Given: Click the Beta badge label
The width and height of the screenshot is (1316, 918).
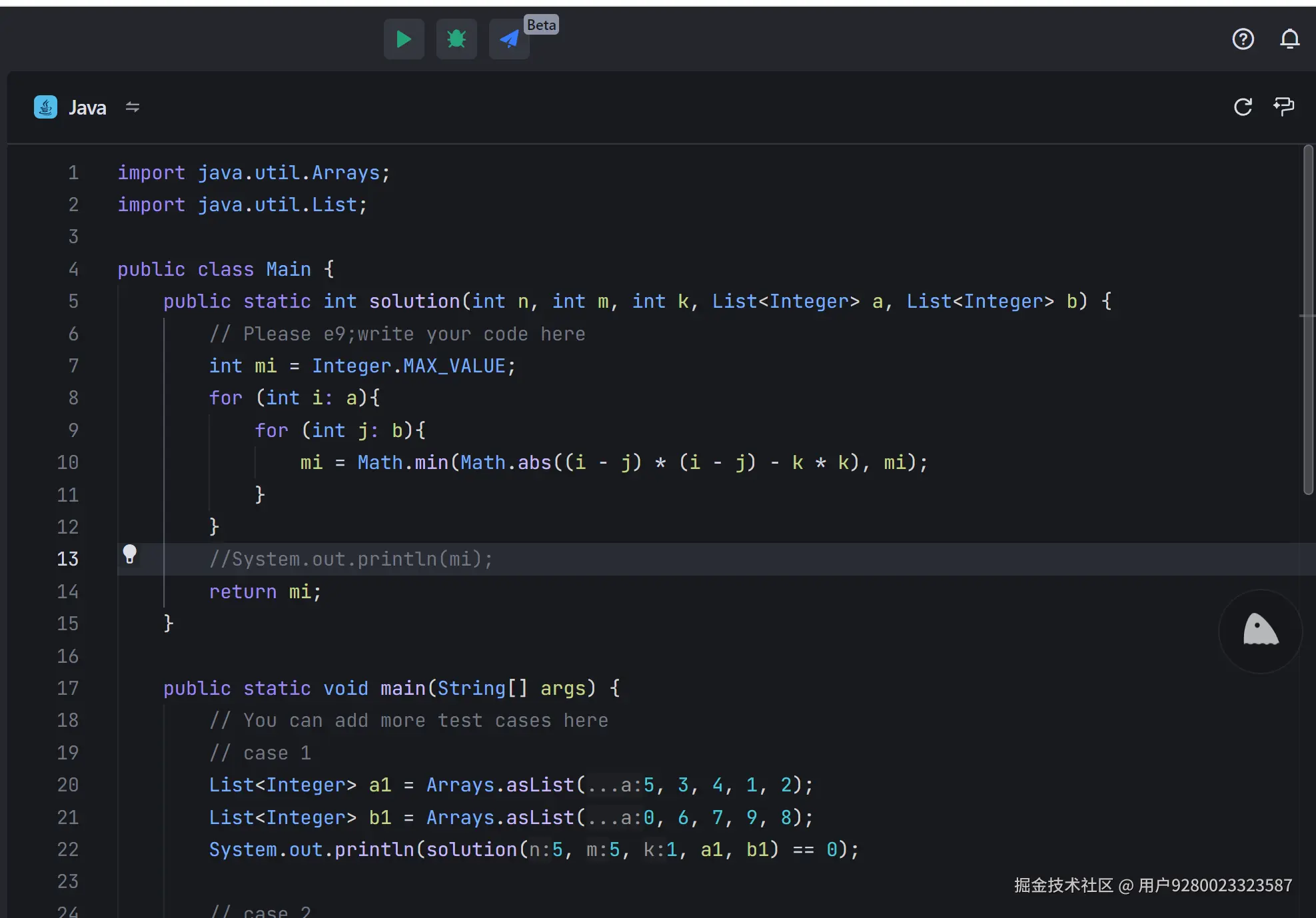Looking at the screenshot, I should tap(541, 25).
